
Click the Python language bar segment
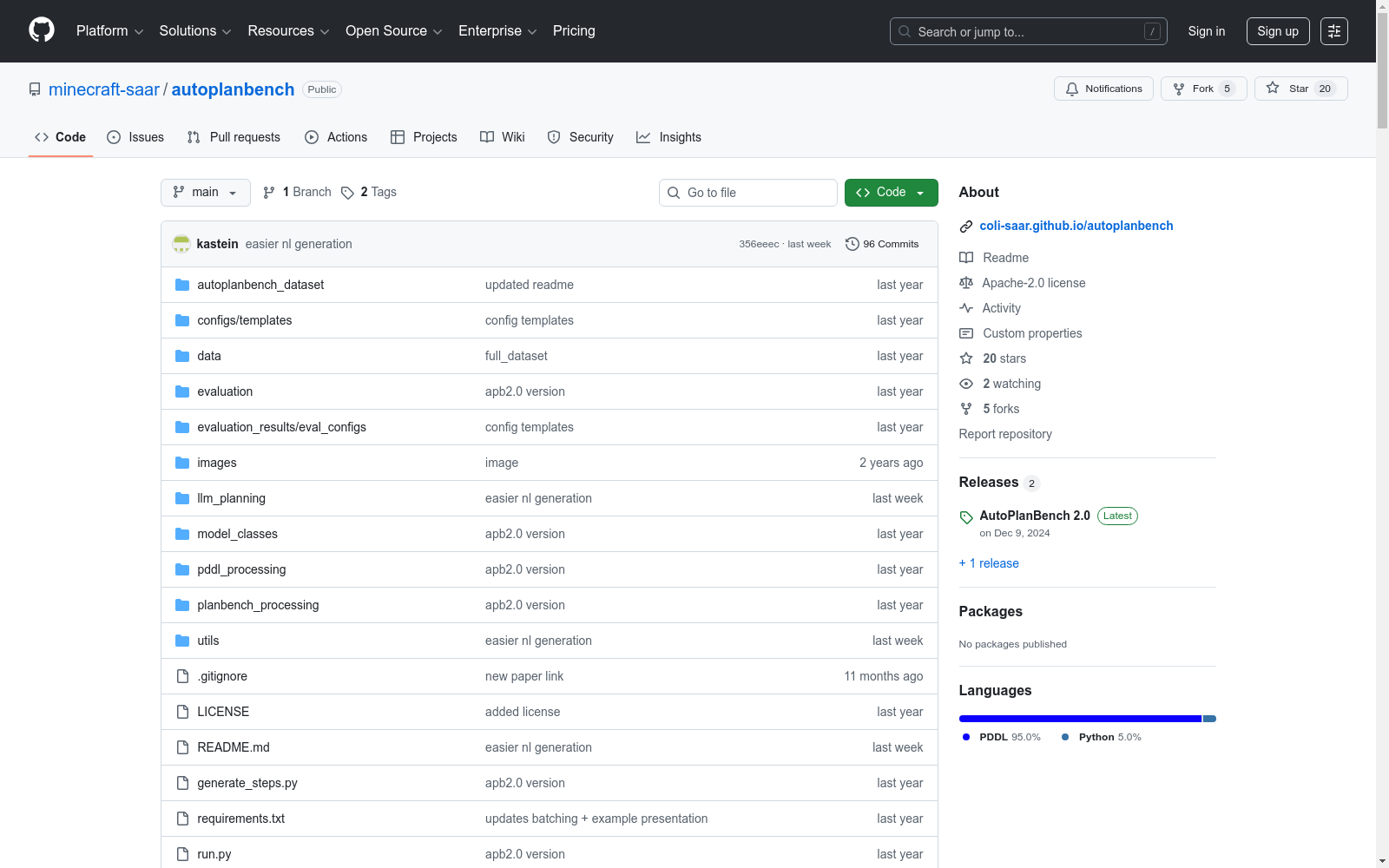point(1209,719)
